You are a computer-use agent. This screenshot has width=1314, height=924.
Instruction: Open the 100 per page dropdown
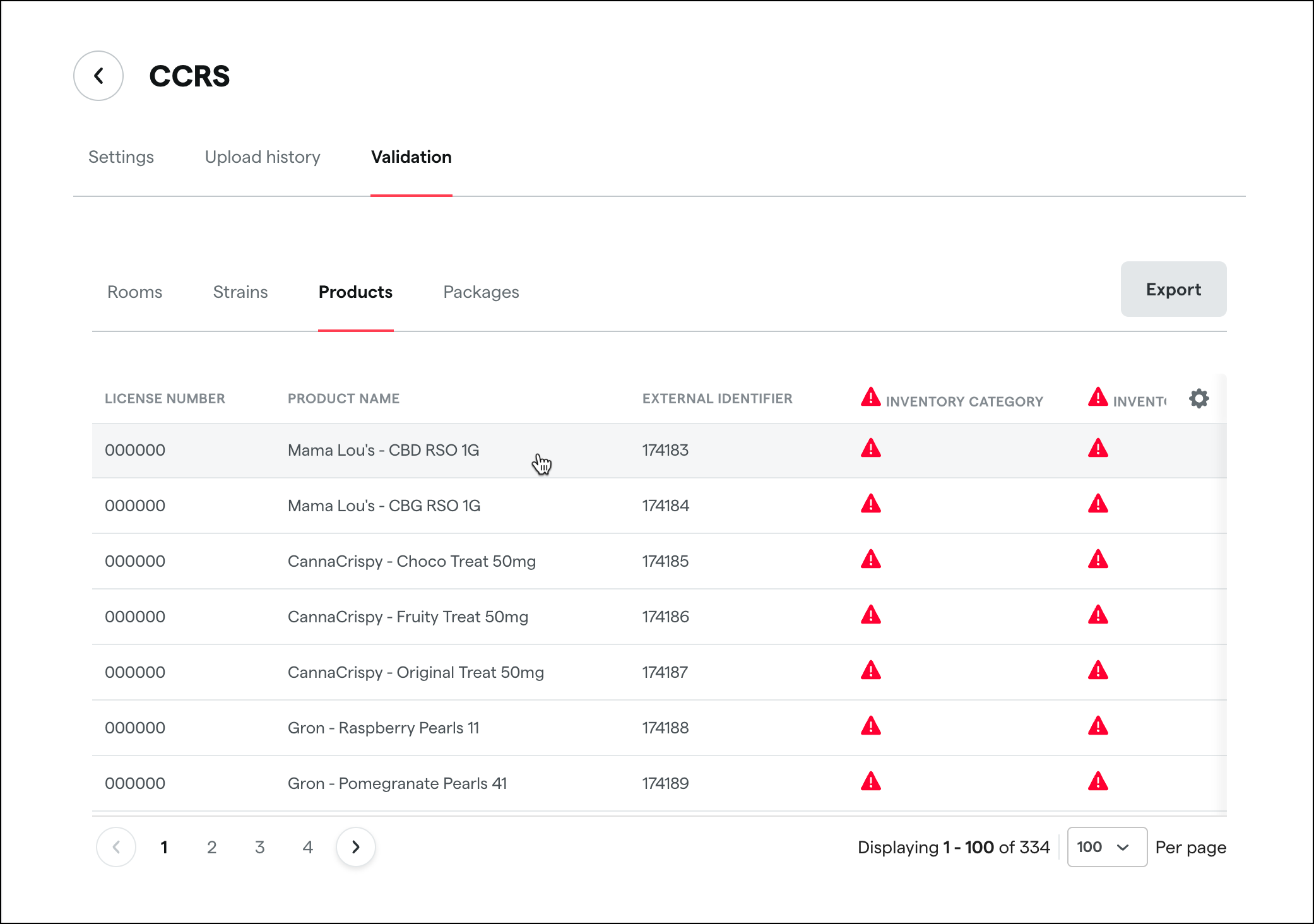(x=1107, y=847)
